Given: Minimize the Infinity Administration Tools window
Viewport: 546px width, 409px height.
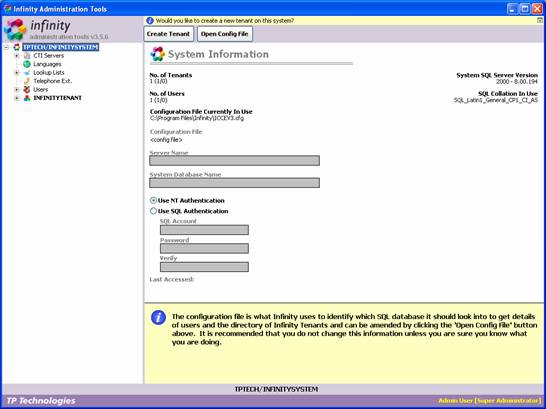Looking at the screenshot, I should point(512,9).
